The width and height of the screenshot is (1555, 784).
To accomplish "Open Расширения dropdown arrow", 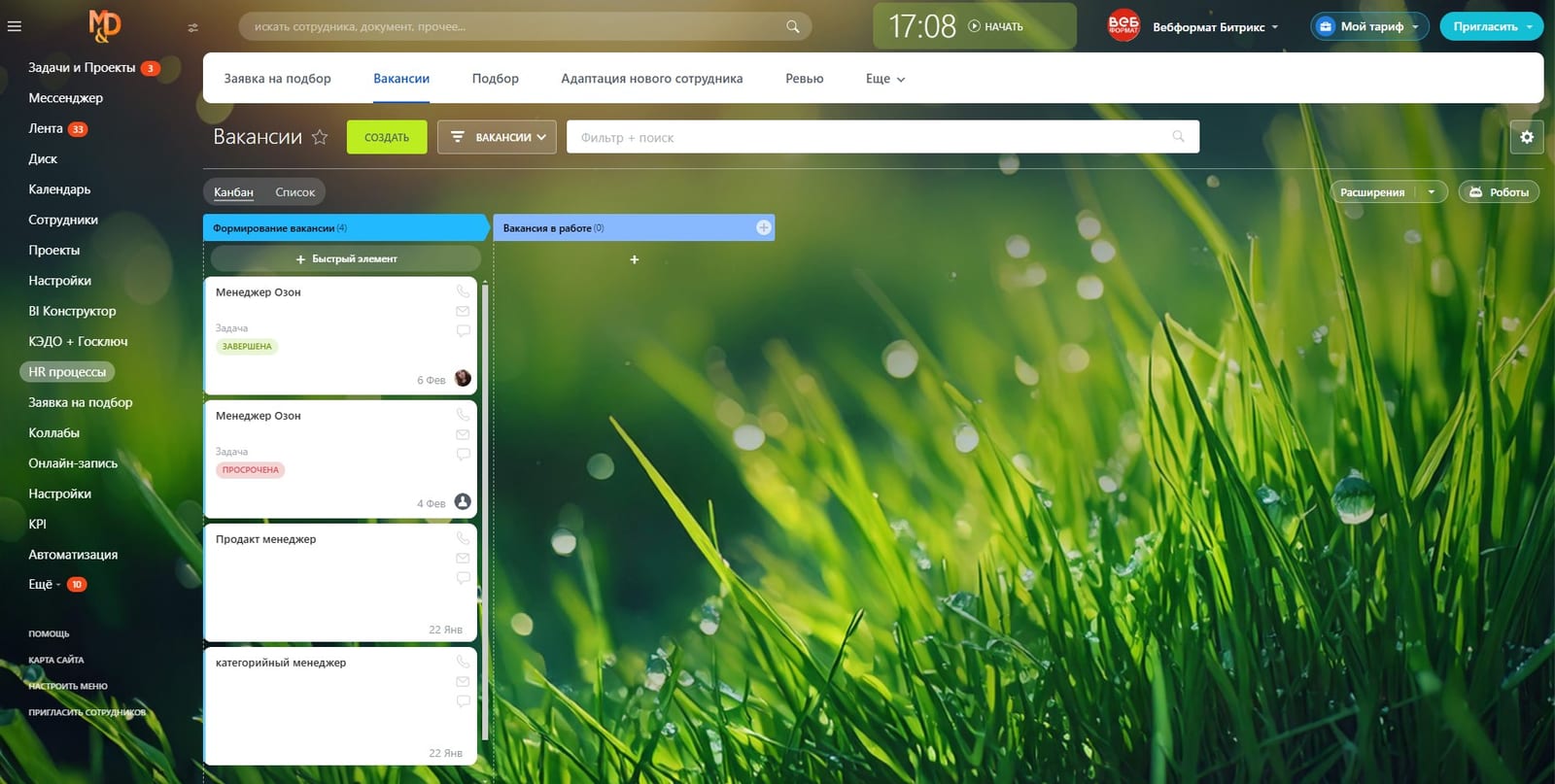I will (1431, 192).
